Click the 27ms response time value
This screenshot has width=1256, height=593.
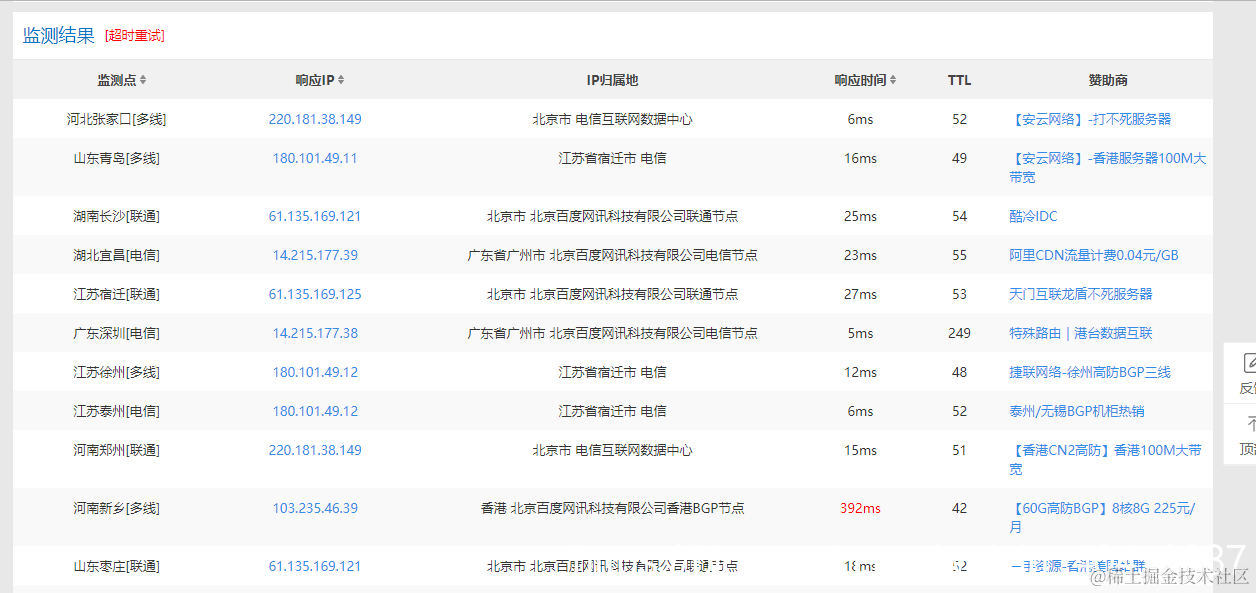pyautogui.click(x=860, y=294)
